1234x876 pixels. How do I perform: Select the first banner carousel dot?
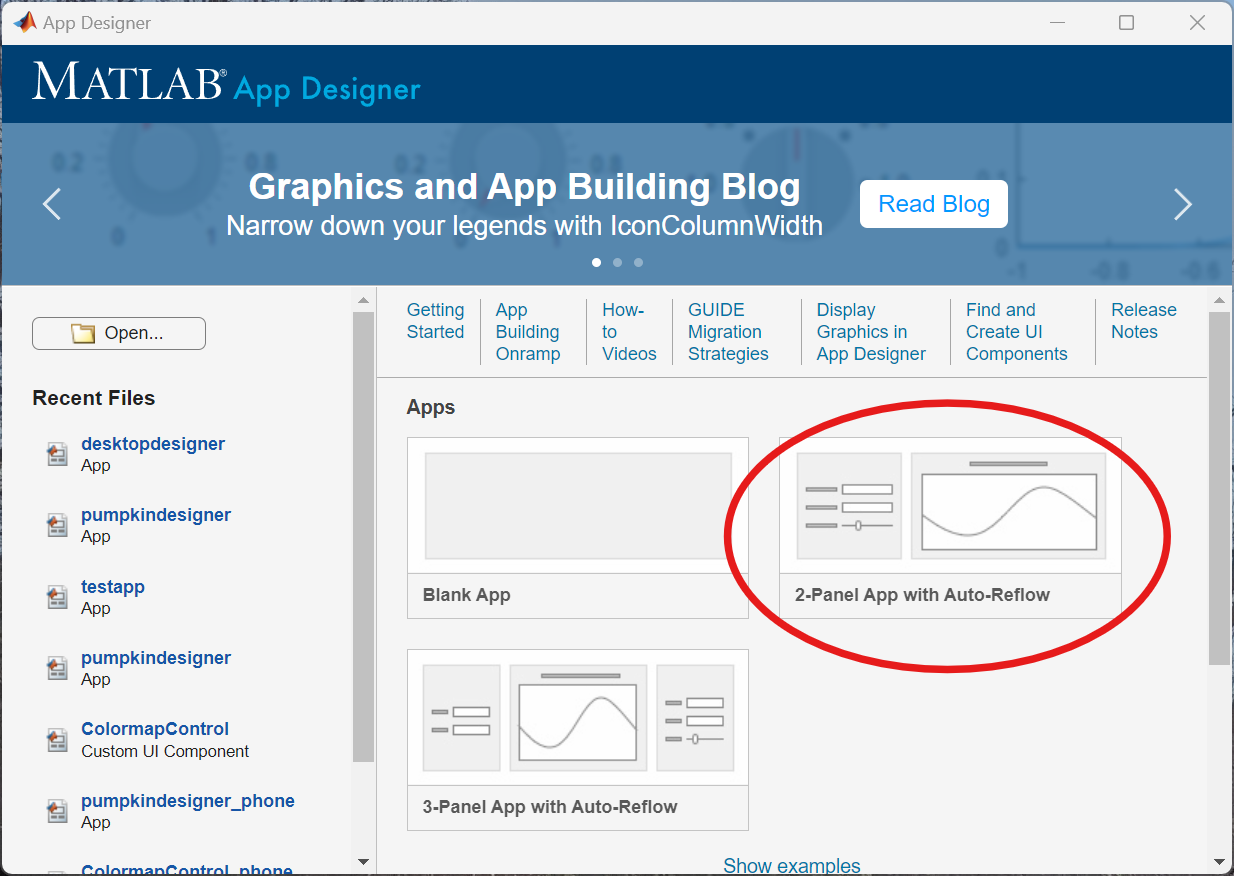(x=597, y=263)
